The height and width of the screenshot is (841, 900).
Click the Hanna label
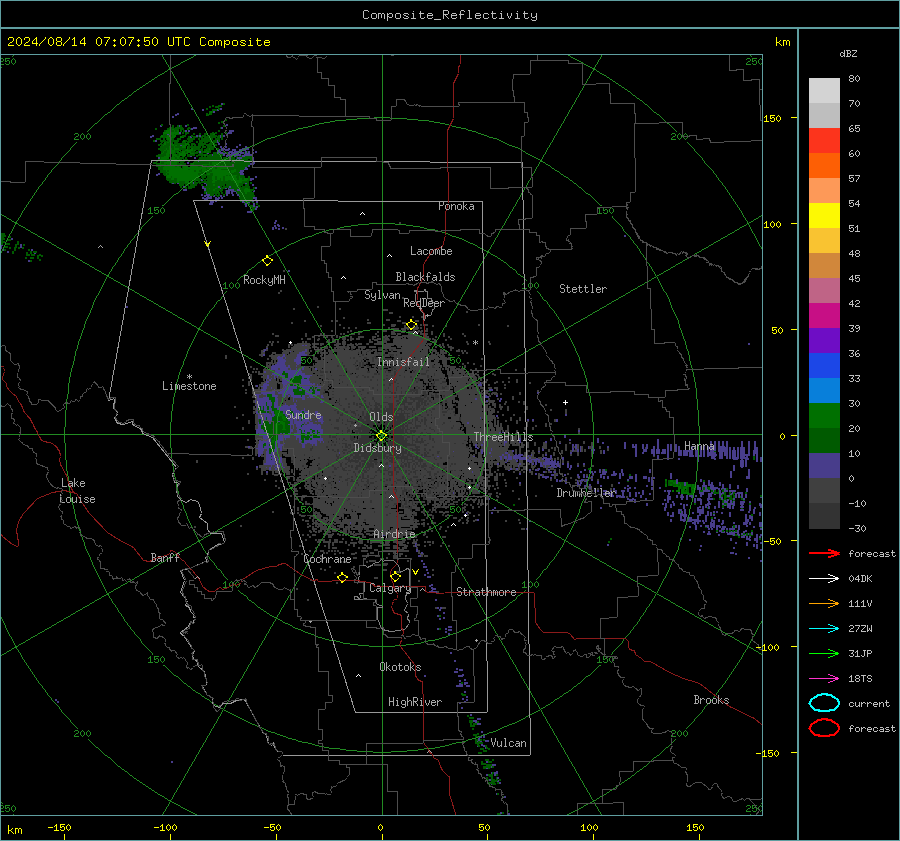point(699,445)
